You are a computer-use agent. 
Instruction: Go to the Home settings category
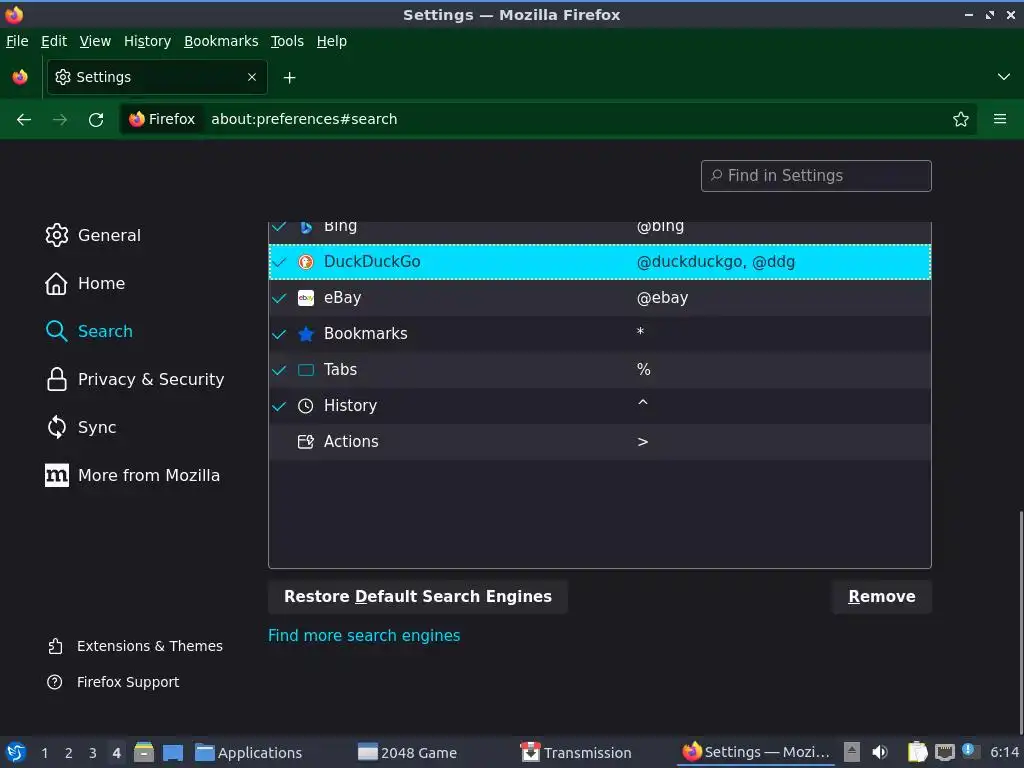[85, 283]
